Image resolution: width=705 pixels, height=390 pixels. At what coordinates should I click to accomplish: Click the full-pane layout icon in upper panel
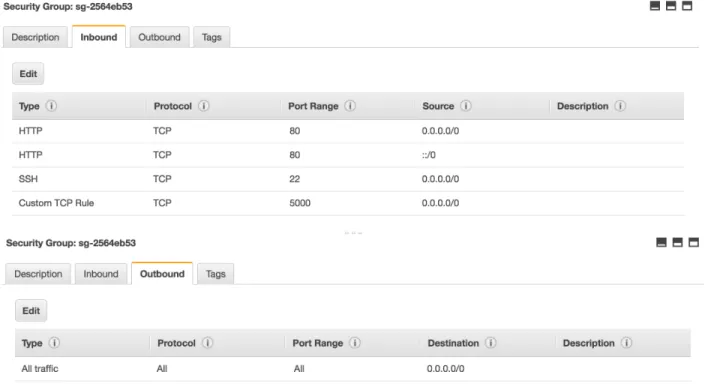click(687, 6)
